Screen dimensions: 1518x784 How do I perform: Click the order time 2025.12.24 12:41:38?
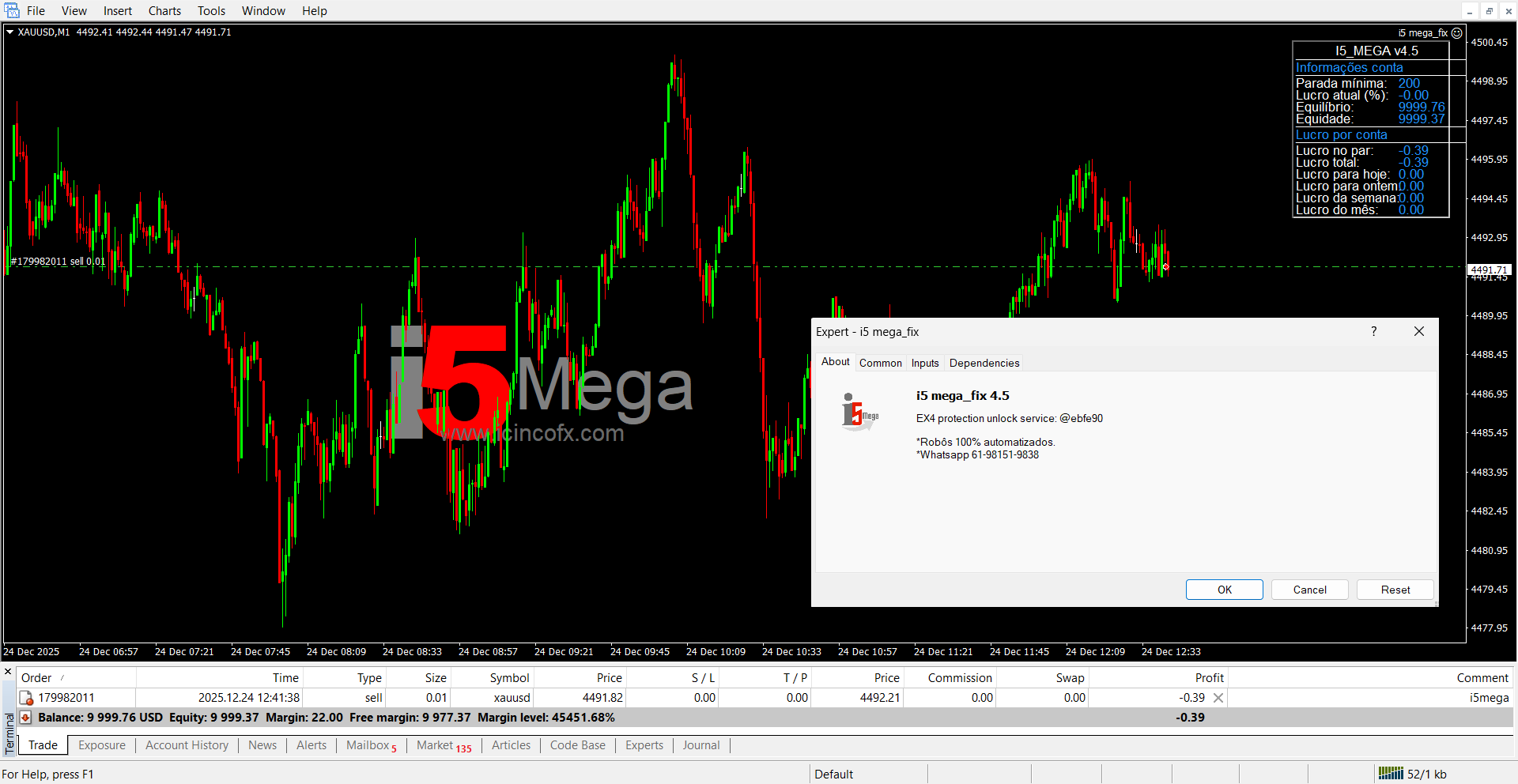click(249, 698)
